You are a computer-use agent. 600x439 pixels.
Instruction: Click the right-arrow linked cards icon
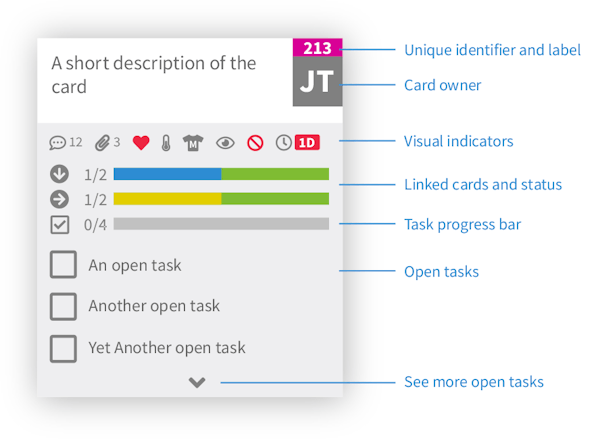[59, 199]
